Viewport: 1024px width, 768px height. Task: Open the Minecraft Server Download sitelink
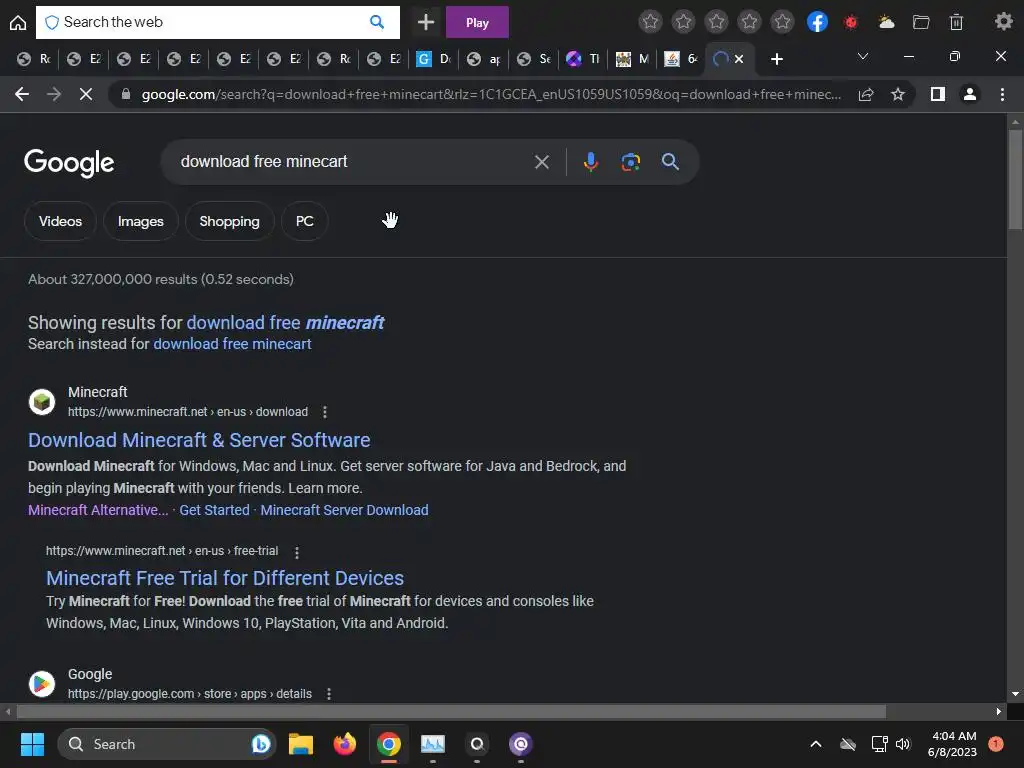[x=344, y=510]
